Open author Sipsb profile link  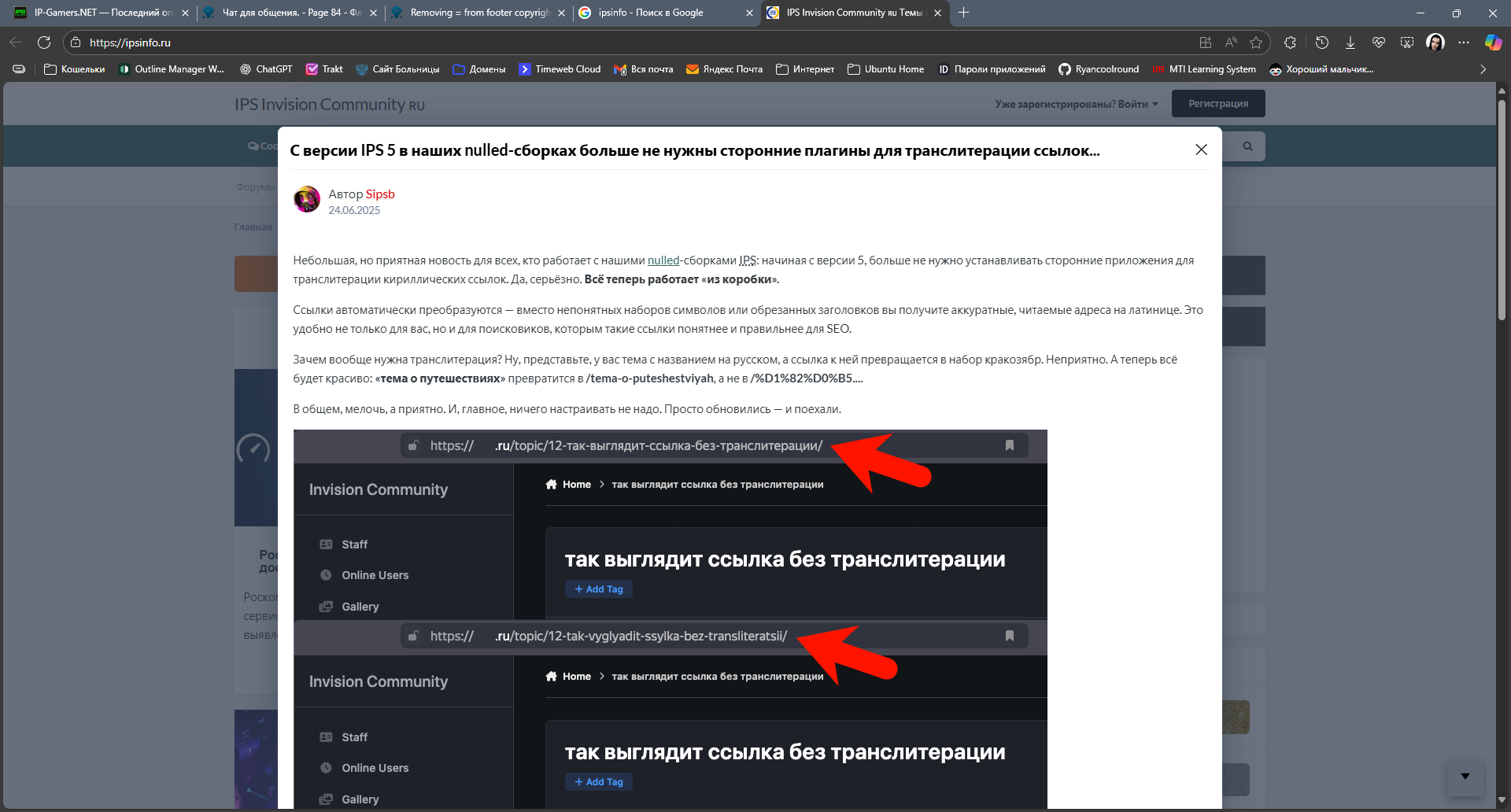pyautogui.click(x=380, y=194)
